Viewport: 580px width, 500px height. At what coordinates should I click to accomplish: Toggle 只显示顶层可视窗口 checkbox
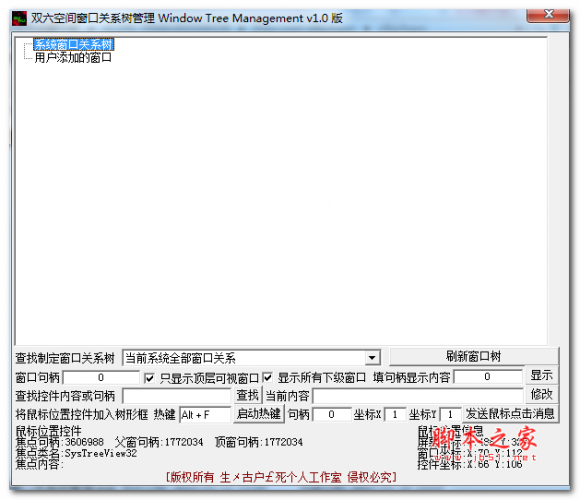[x=149, y=378]
